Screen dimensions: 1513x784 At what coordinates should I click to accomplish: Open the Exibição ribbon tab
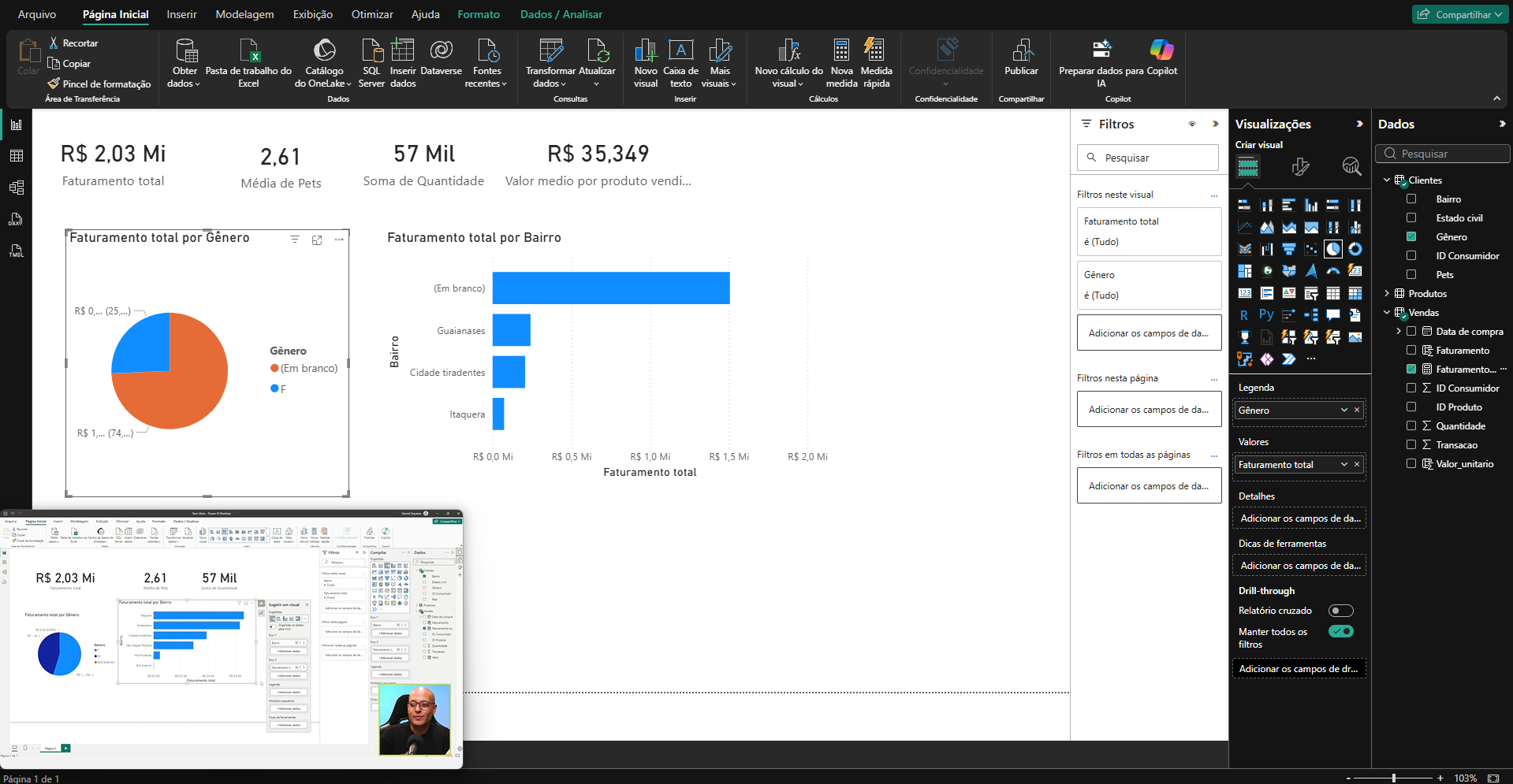(x=312, y=14)
